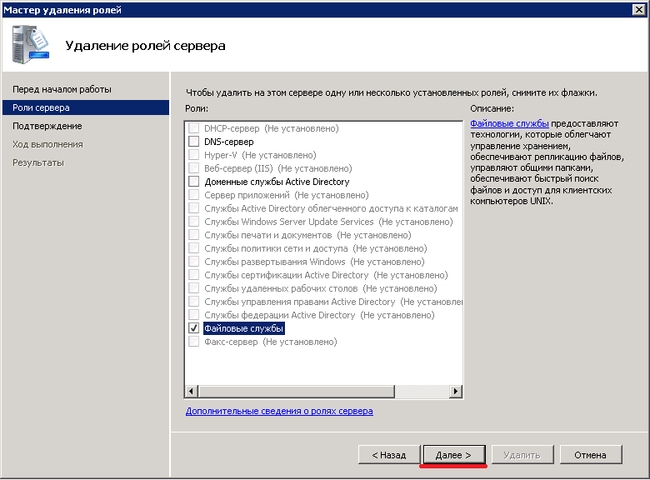This screenshot has width=650, height=480.
Task: Select the Результаты step
Action: (x=38, y=162)
